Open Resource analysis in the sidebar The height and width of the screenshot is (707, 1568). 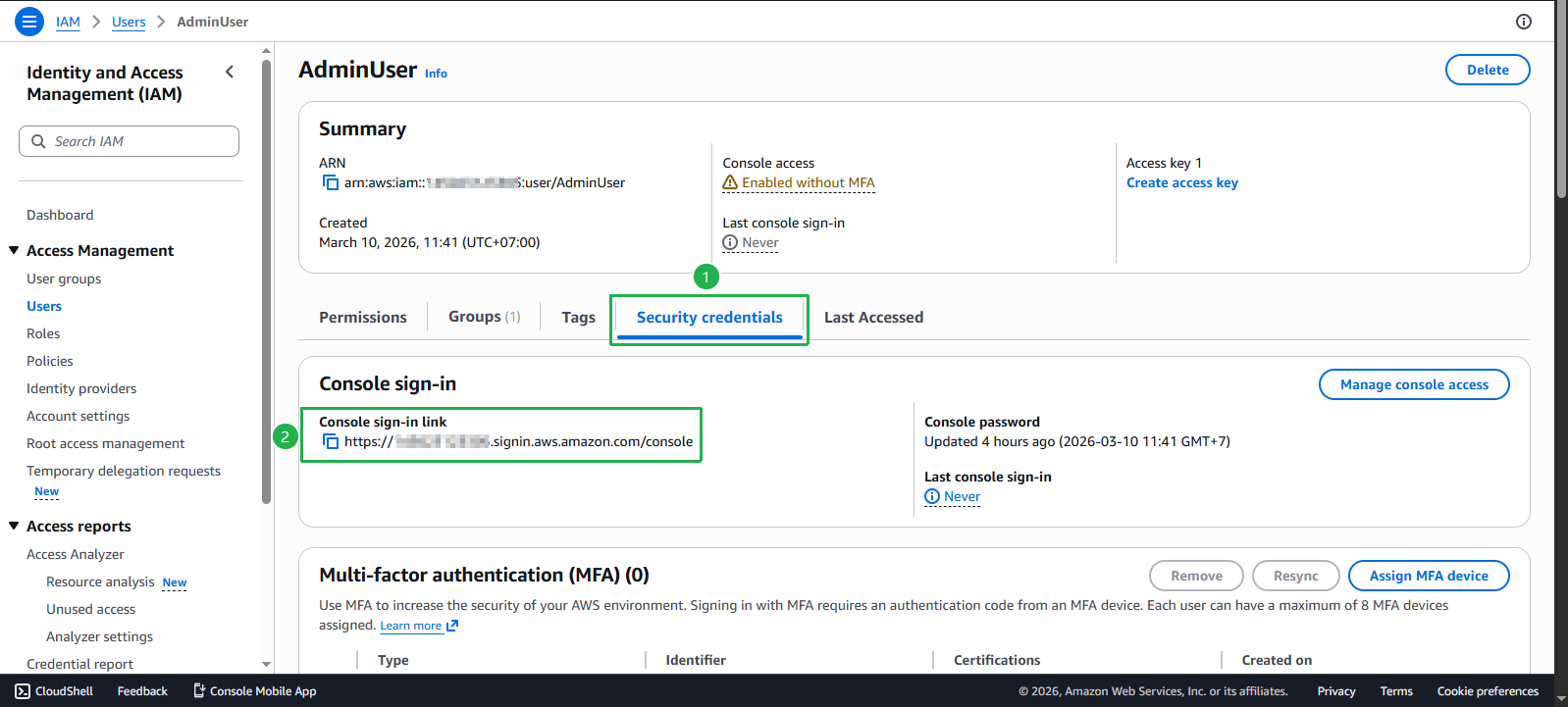tap(100, 581)
